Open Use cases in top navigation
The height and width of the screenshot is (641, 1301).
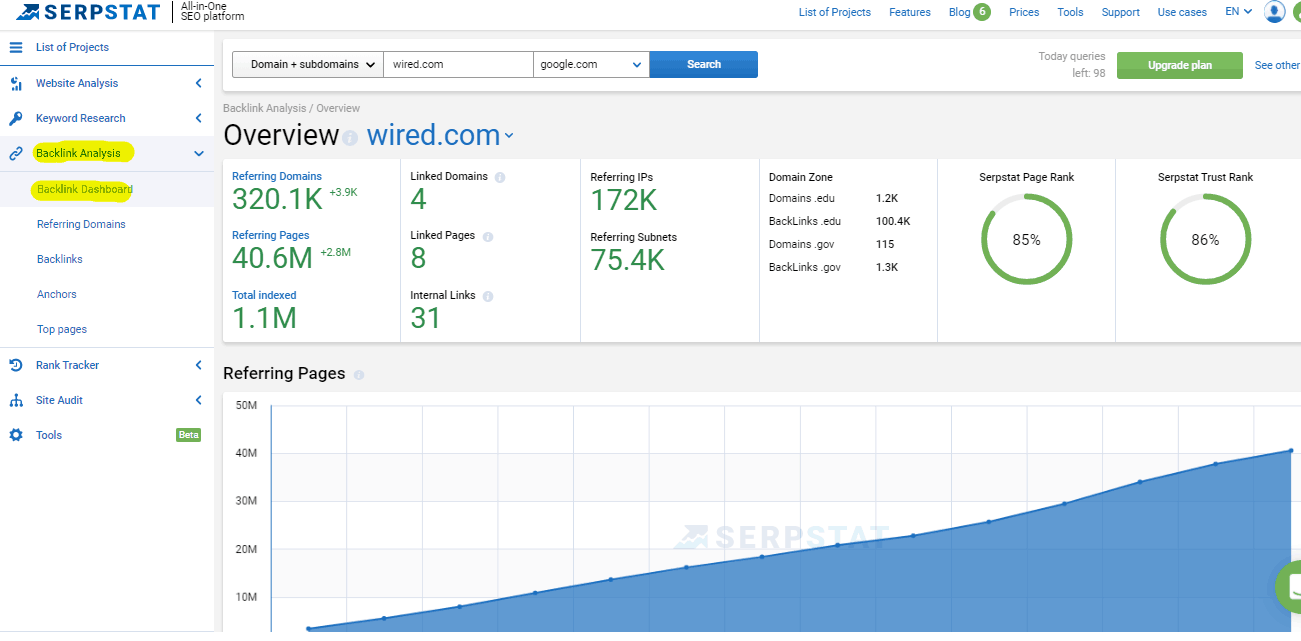[1182, 12]
